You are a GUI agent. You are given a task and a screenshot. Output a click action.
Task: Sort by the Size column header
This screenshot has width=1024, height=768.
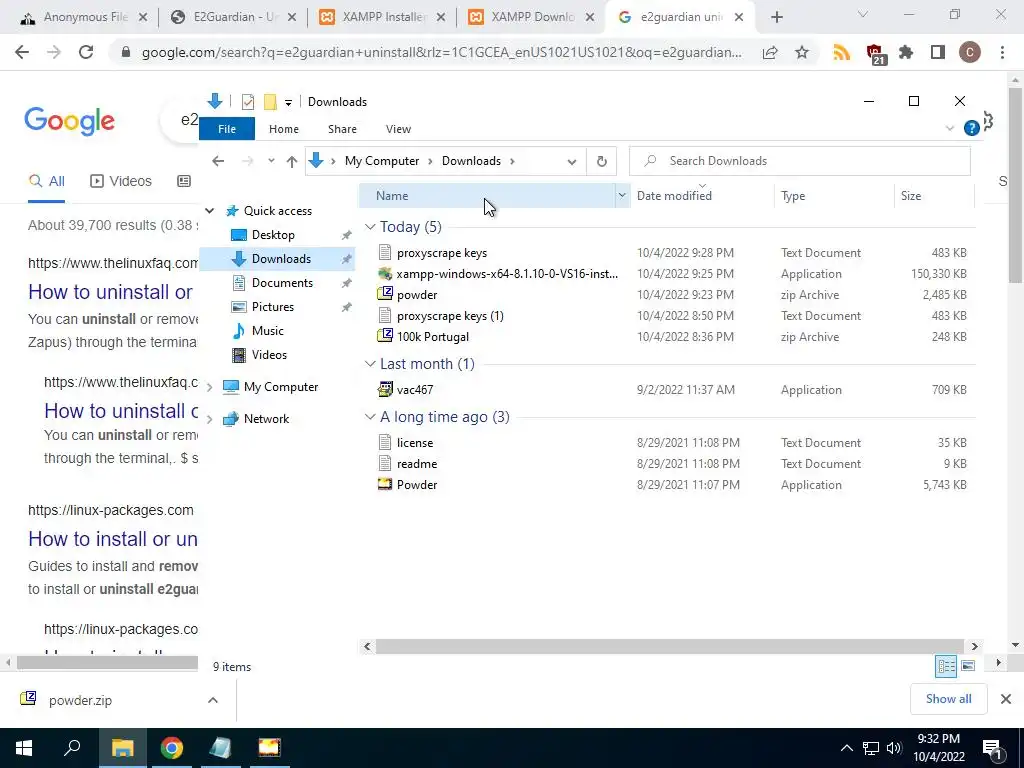click(910, 196)
